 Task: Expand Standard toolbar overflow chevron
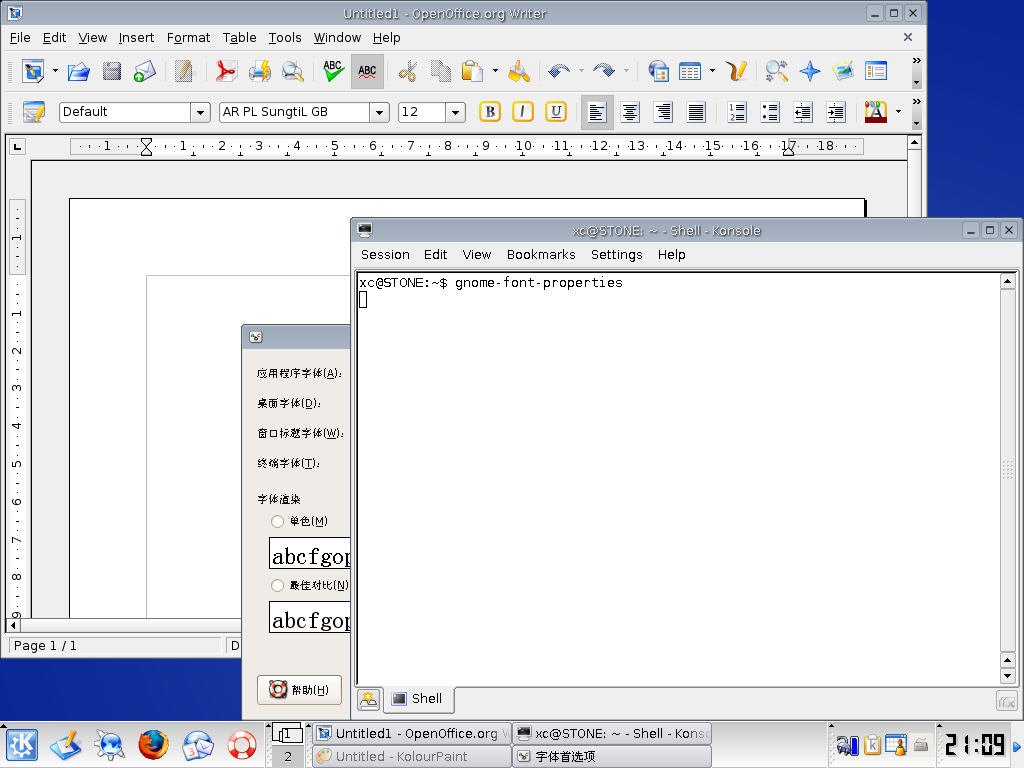point(916,61)
